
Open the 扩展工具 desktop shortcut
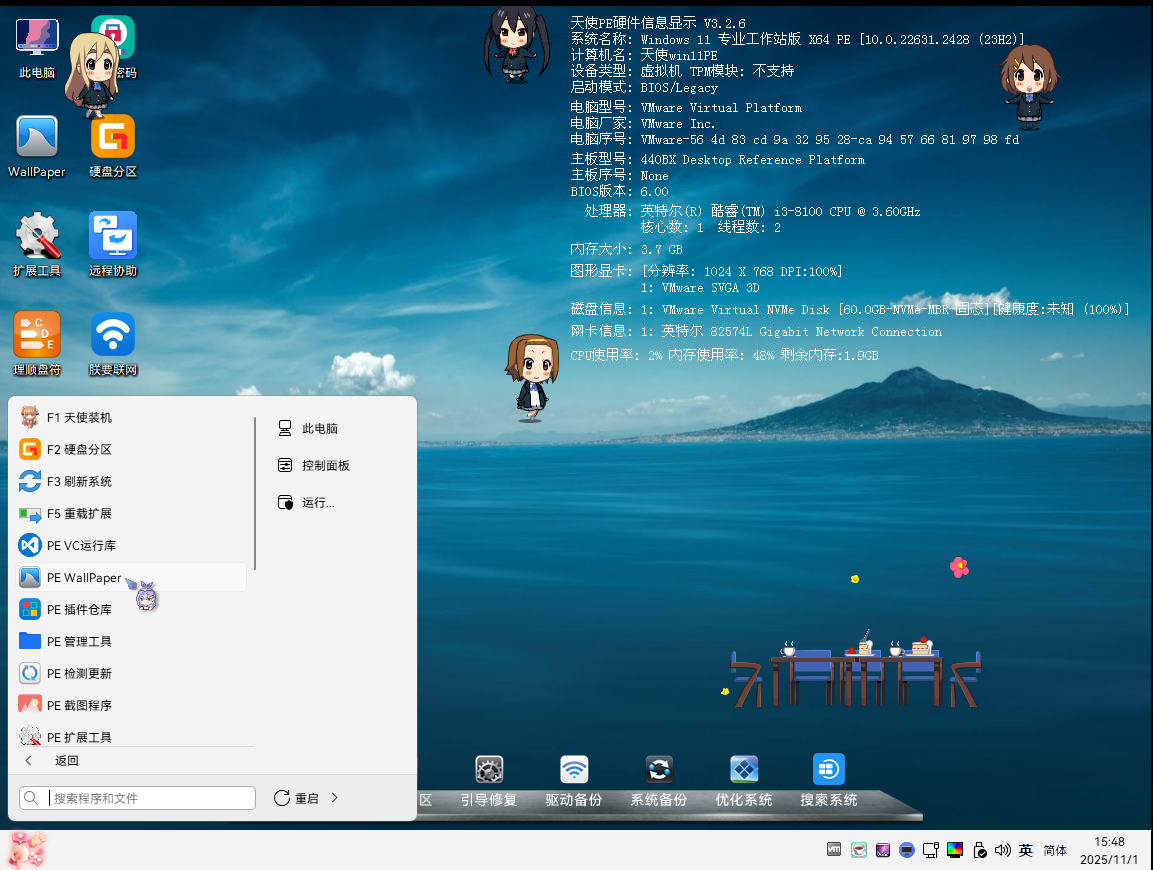point(37,236)
